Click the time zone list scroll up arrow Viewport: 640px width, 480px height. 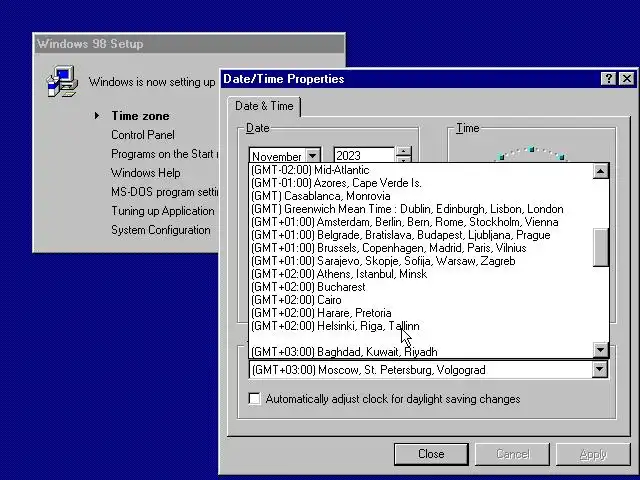click(600, 171)
